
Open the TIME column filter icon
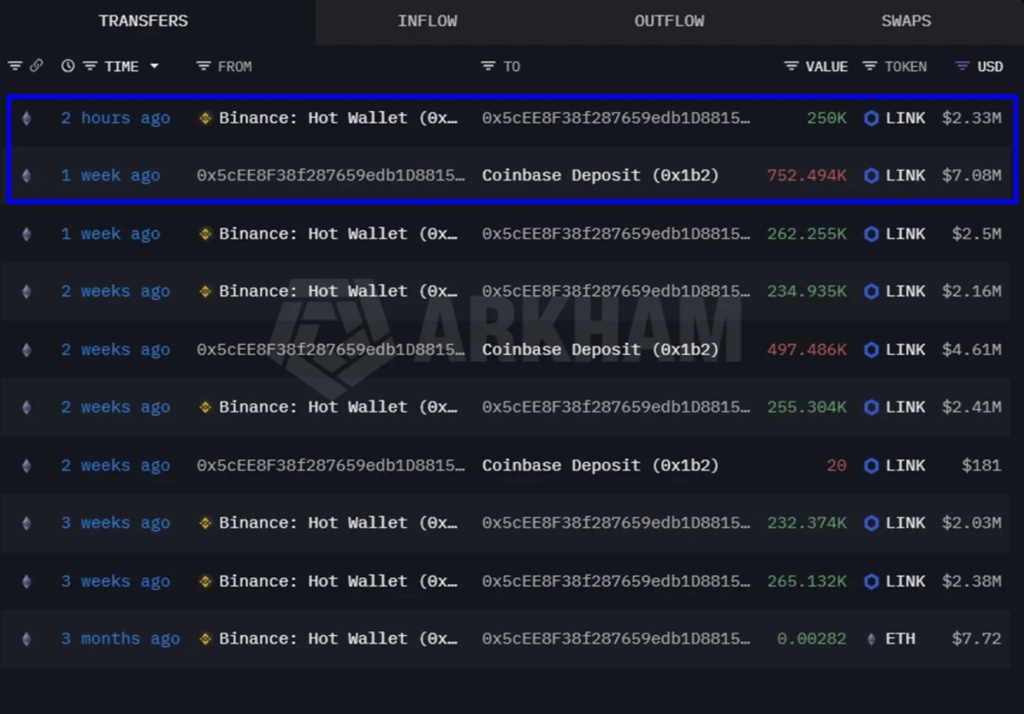[90, 66]
